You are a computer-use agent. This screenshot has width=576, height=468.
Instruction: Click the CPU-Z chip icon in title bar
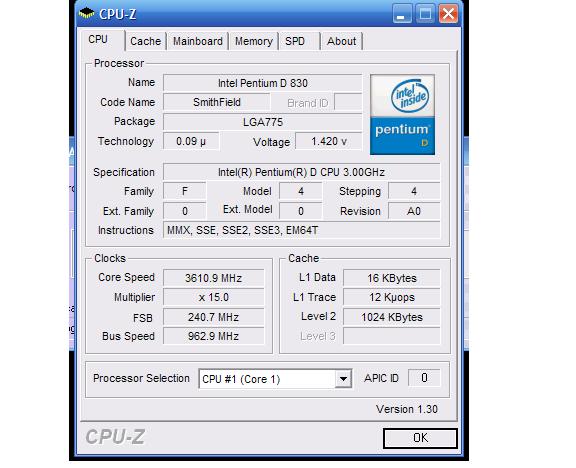pos(86,14)
